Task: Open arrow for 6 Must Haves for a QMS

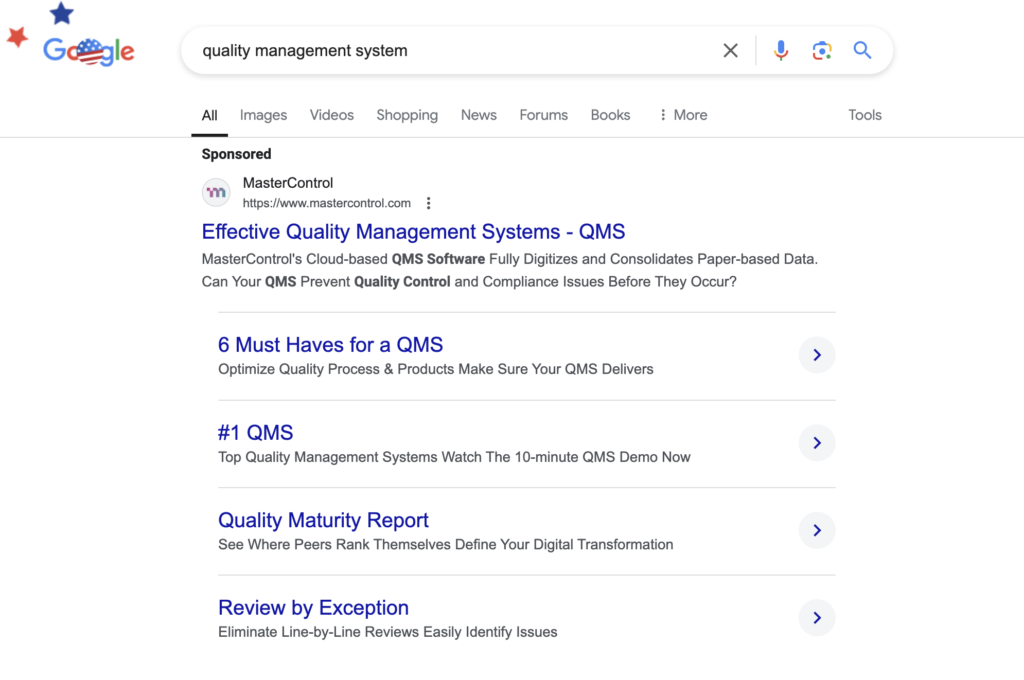Action: pos(817,355)
